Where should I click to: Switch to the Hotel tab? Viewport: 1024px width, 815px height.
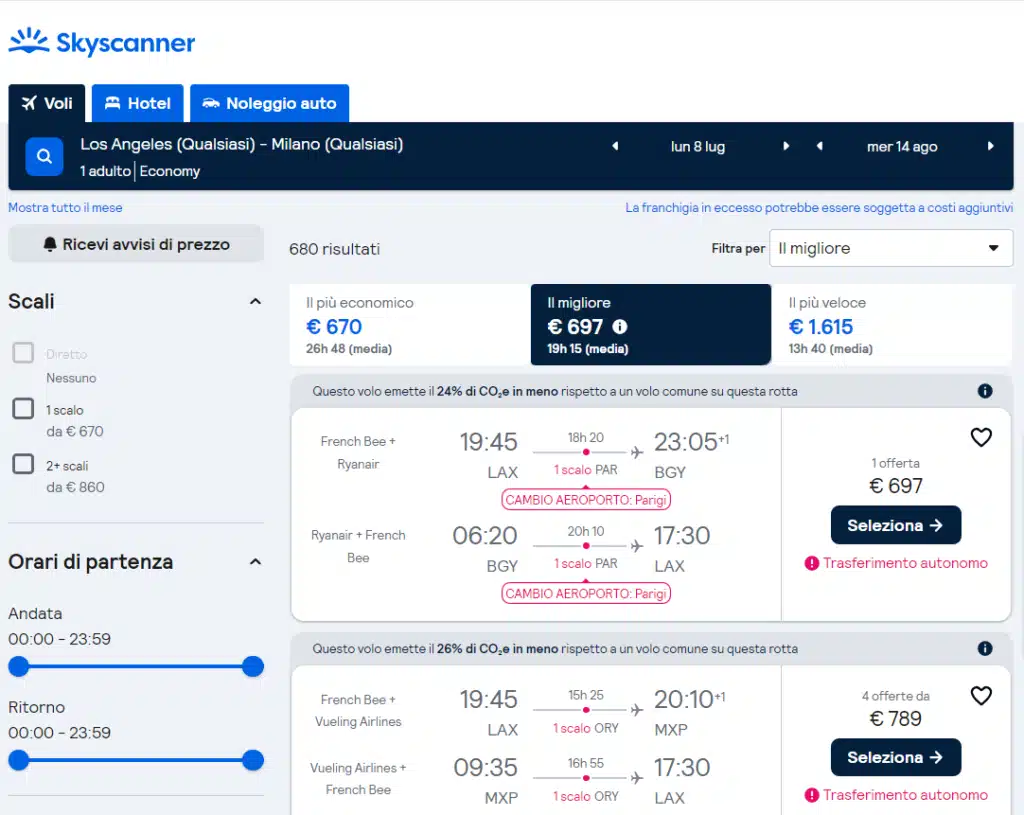click(137, 103)
